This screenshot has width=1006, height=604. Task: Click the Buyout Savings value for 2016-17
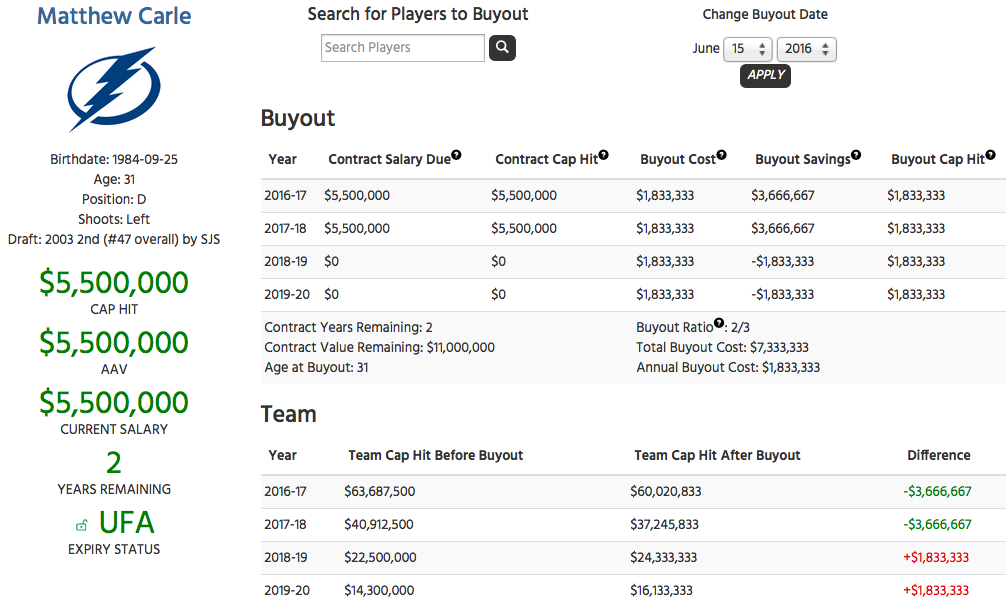click(783, 196)
